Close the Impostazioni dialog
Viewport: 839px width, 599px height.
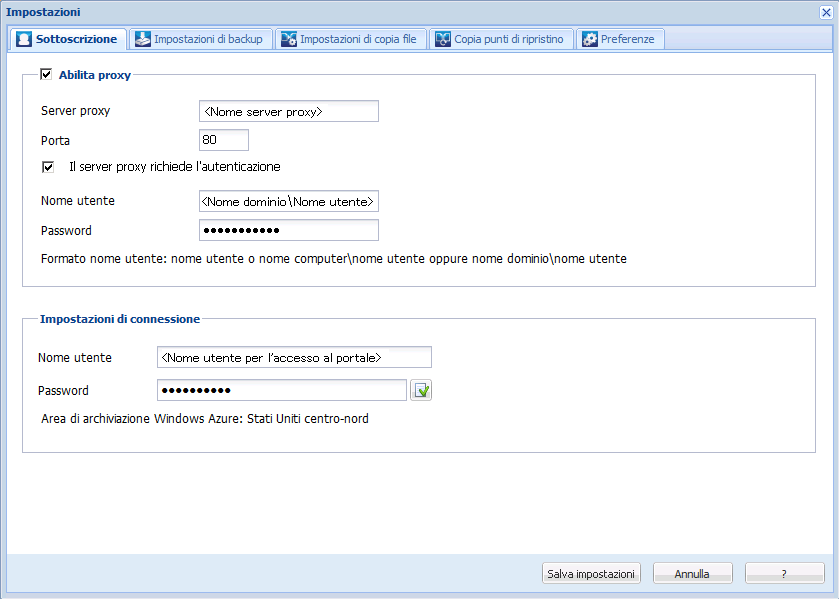(x=826, y=12)
